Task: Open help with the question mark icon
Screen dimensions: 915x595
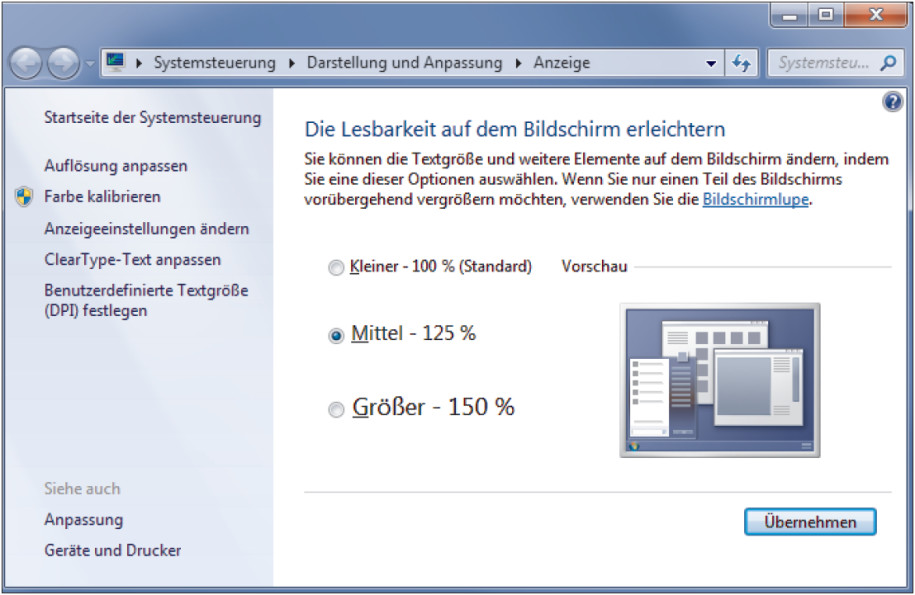Action: coord(892,102)
